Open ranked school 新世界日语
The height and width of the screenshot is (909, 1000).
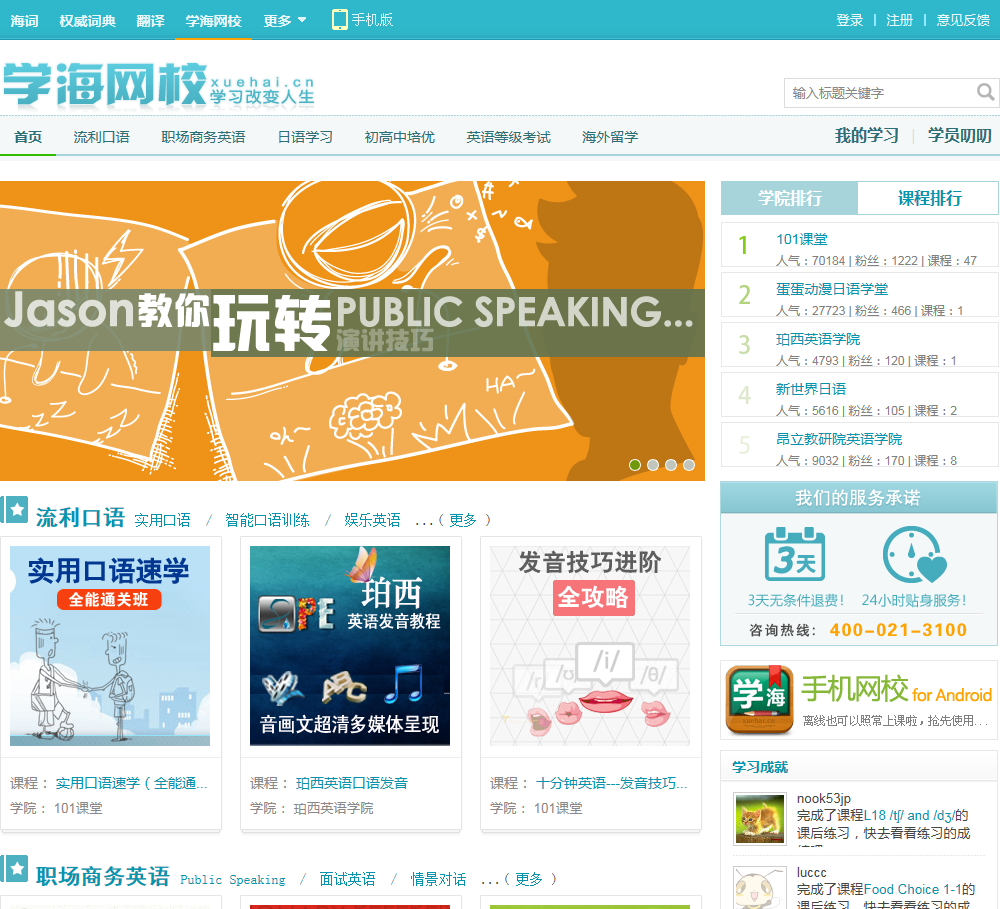pos(811,388)
